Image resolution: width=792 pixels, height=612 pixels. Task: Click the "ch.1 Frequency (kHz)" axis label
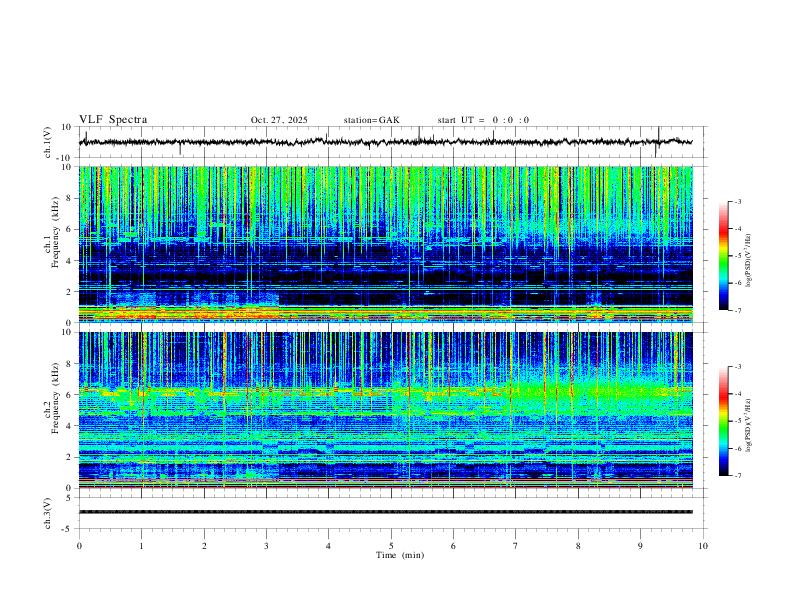pyautogui.click(x=51, y=233)
